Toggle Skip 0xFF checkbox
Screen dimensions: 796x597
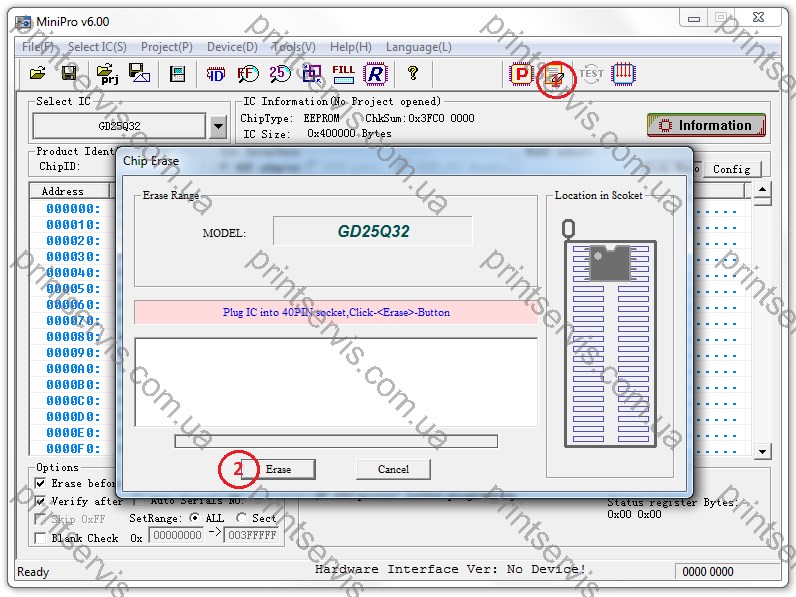coord(40,519)
